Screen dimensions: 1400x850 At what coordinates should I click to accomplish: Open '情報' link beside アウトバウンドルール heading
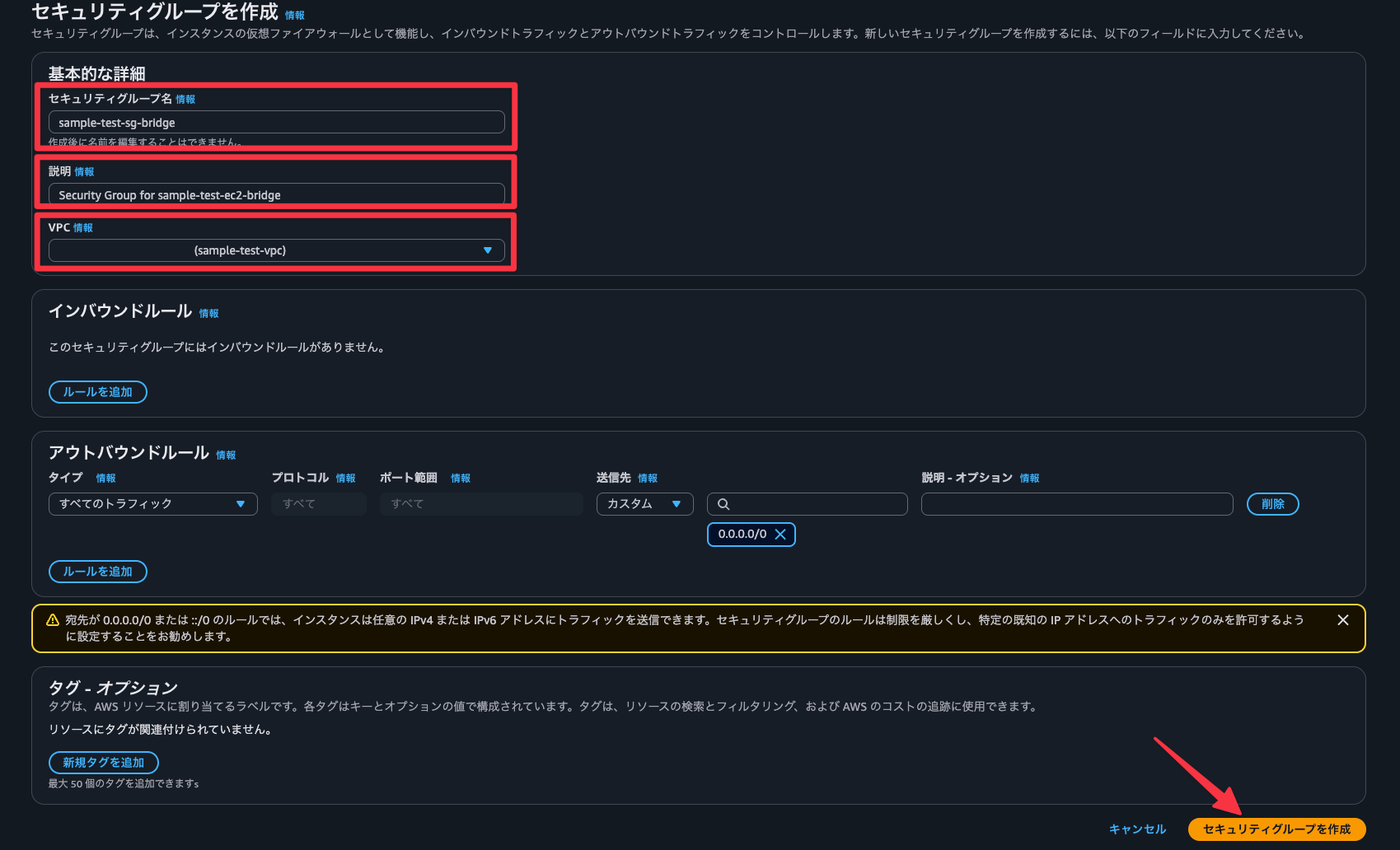click(226, 455)
